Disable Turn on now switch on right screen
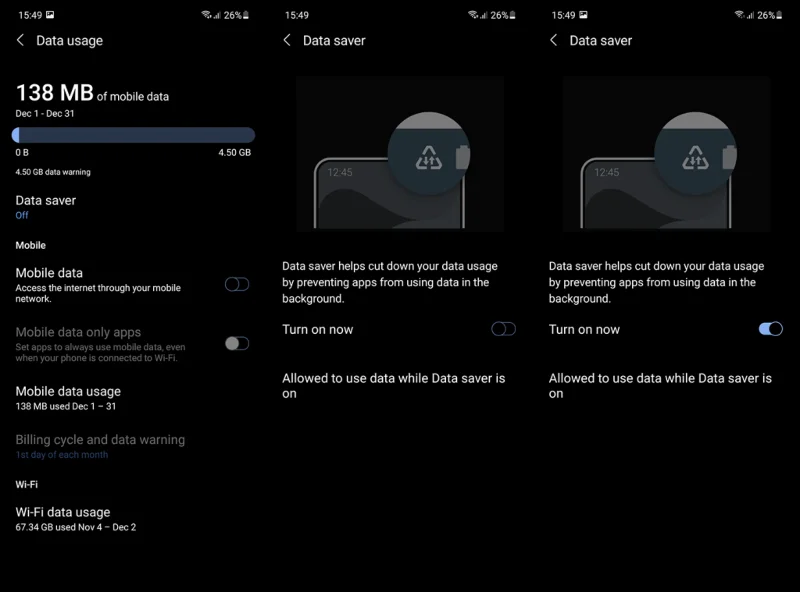Image resolution: width=800 pixels, height=592 pixels. [x=770, y=329]
